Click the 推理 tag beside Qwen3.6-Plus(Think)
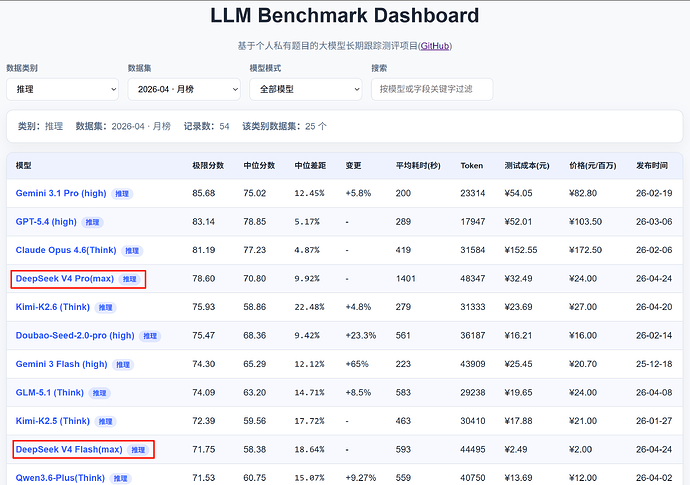The image size is (690, 485). coord(121,478)
